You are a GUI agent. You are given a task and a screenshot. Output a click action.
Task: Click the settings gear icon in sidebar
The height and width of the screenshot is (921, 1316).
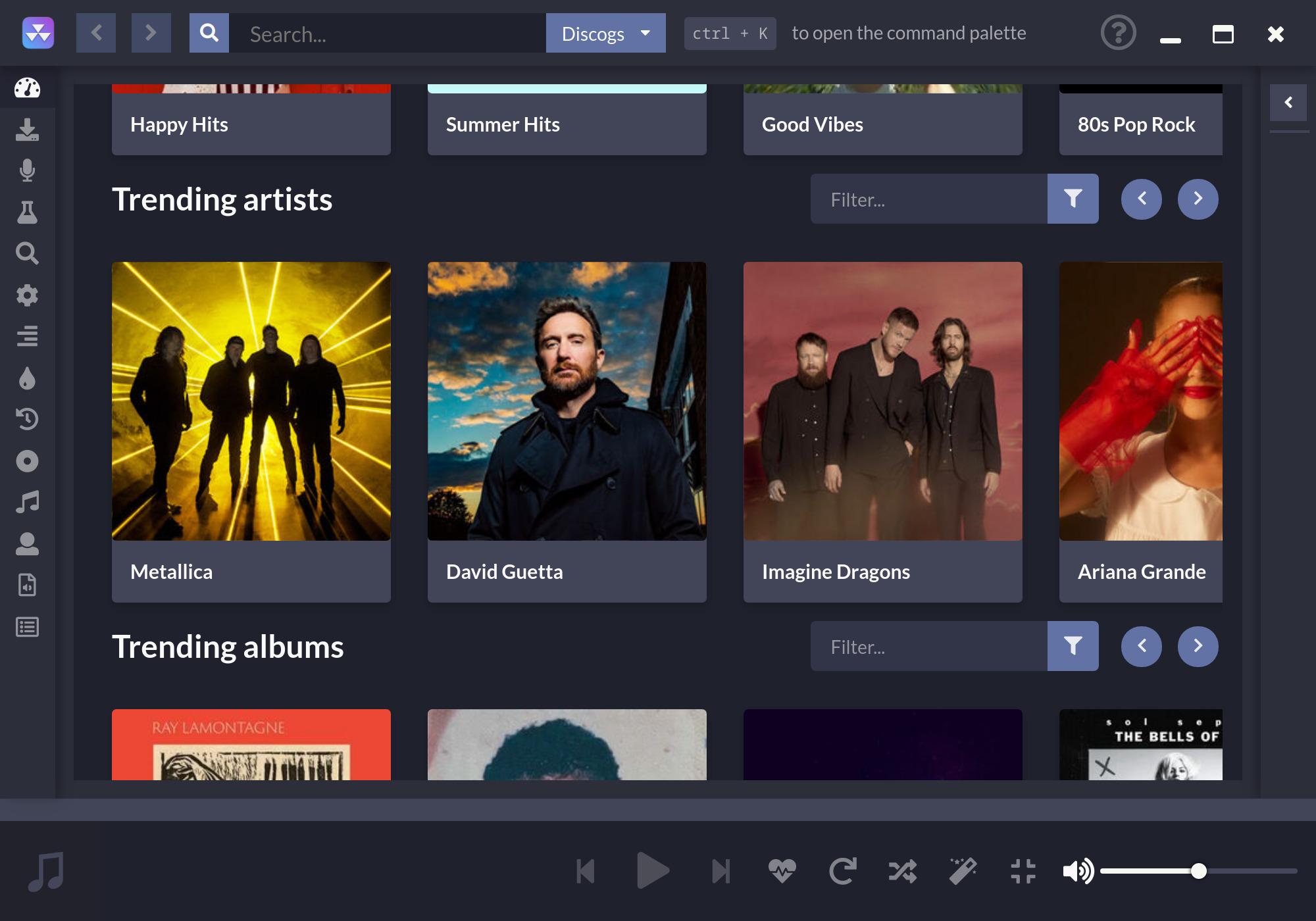[x=27, y=295]
